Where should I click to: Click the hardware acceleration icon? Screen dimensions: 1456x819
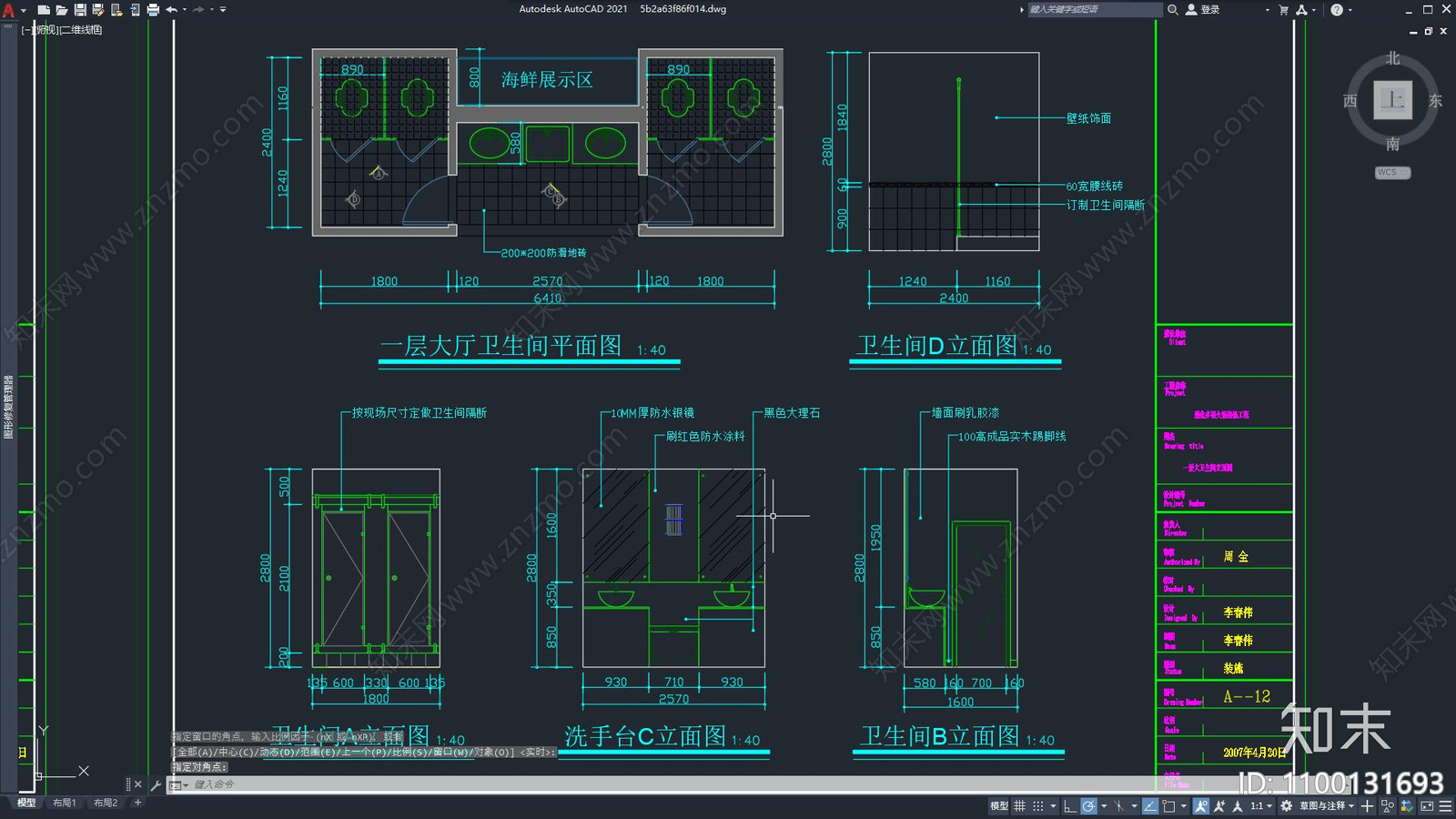tap(1407, 806)
